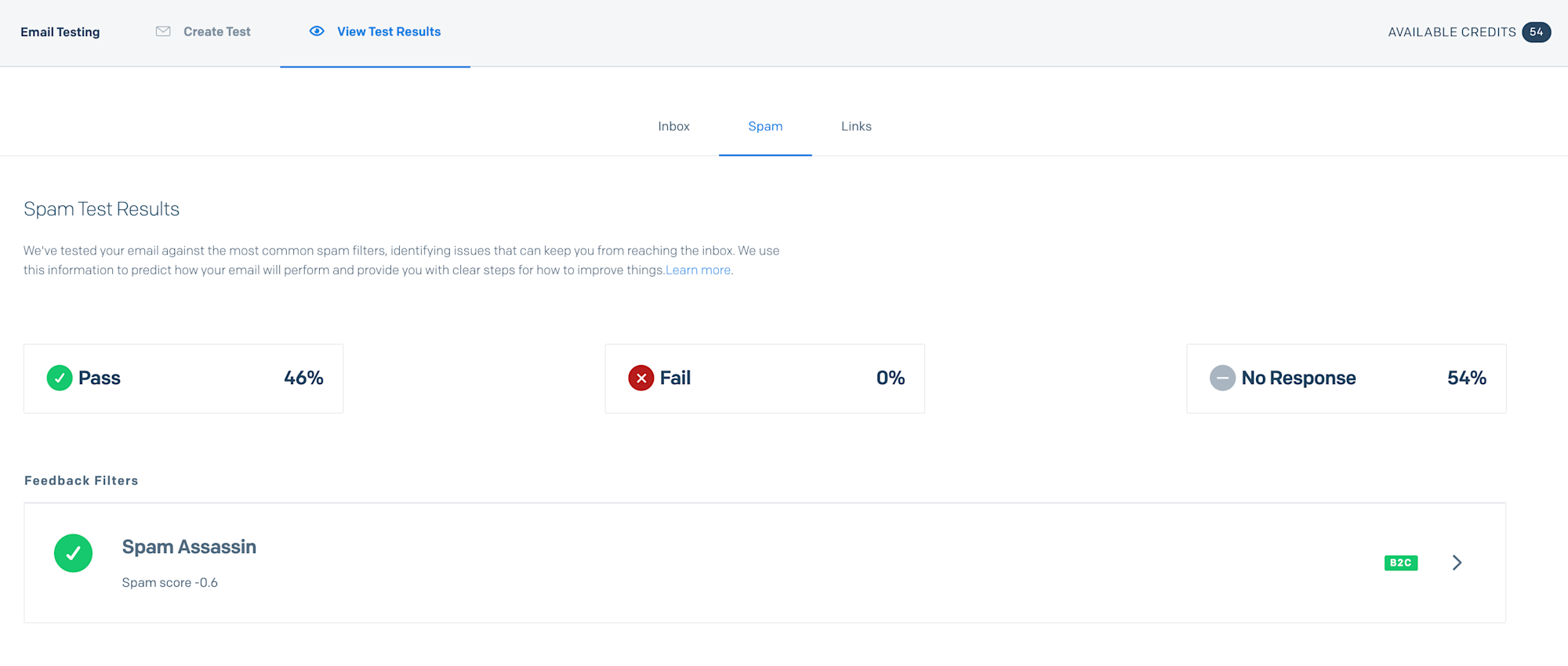1568x666 pixels.
Task: Click the gray No Response minus icon
Action: [x=1222, y=378]
